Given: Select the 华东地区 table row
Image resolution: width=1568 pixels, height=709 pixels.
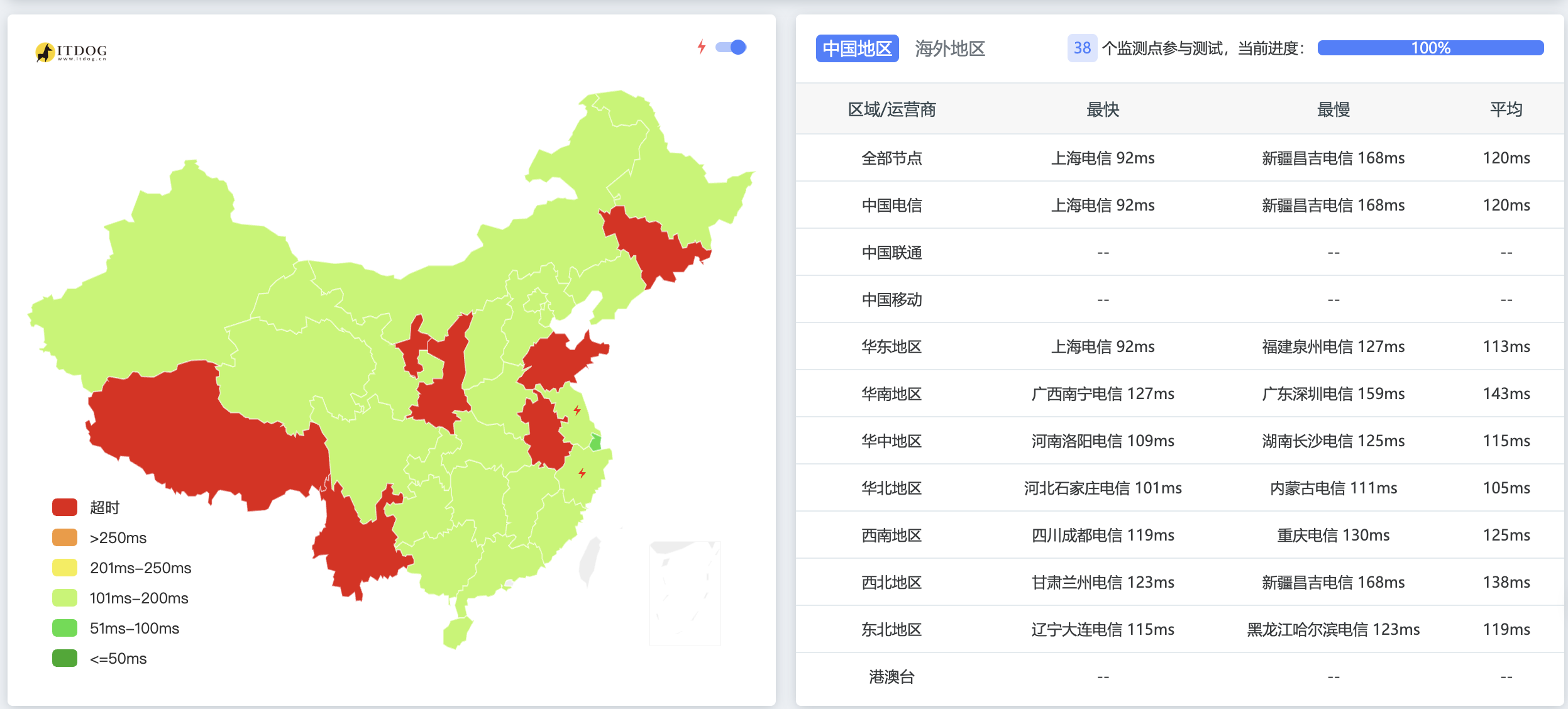Looking at the screenshot, I should 892,346.
